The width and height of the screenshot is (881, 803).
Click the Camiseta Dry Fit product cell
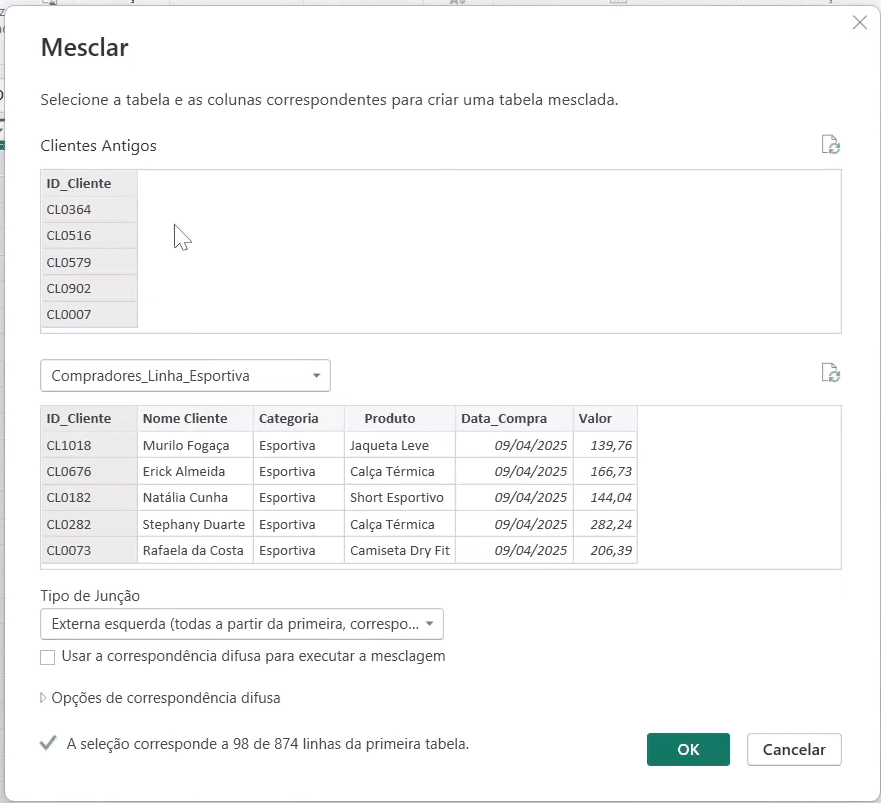coord(399,550)
